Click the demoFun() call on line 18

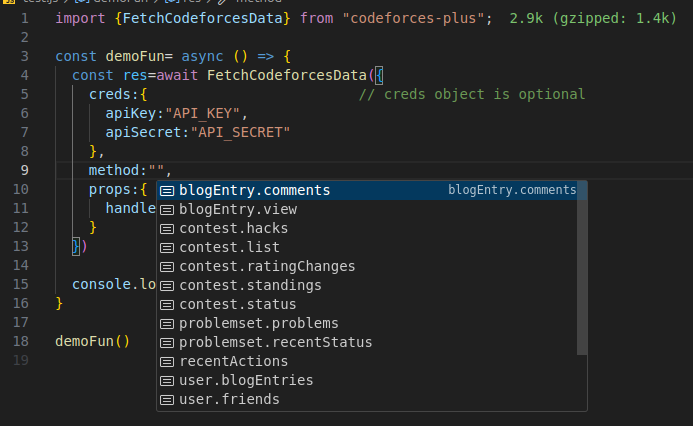tap(92, 341)
